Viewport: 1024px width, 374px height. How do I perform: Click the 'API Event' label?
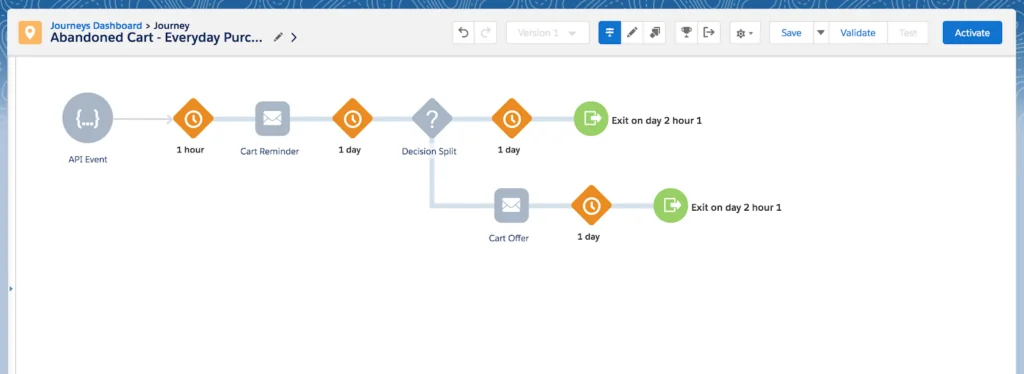pos(88,159)
